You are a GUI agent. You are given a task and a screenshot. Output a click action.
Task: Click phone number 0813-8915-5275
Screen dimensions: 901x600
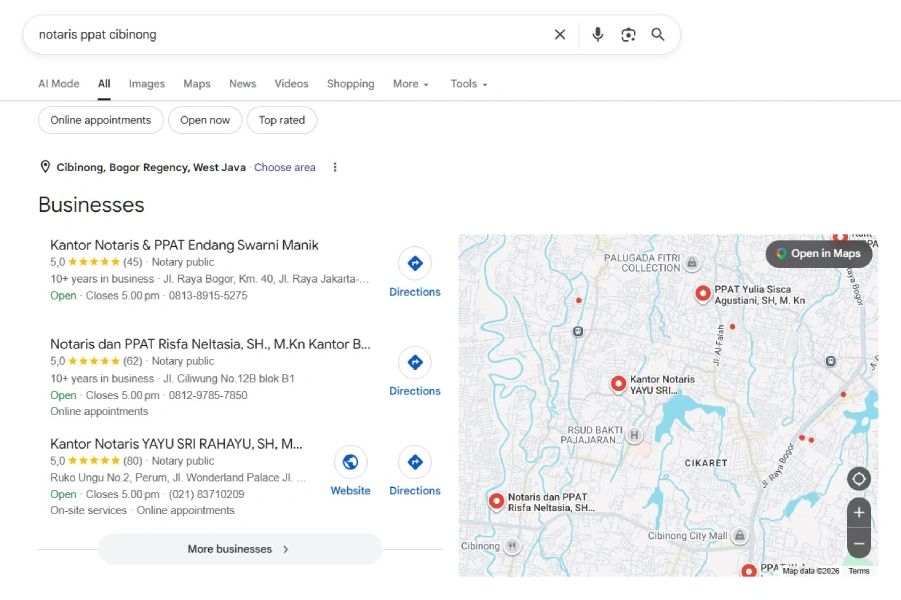tap(208, 295)
